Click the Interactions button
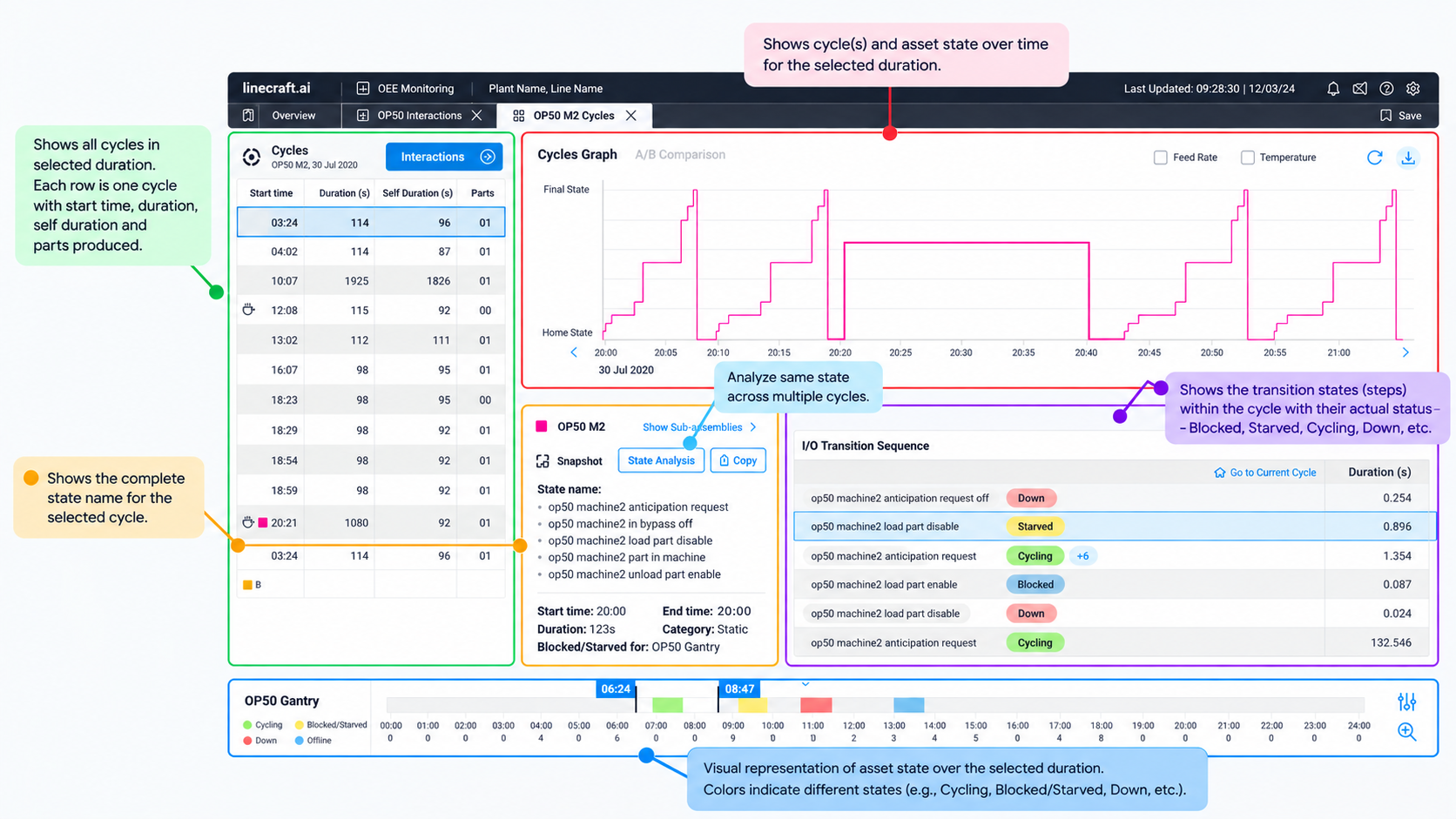1456x819 pixels. click(444, 157)
